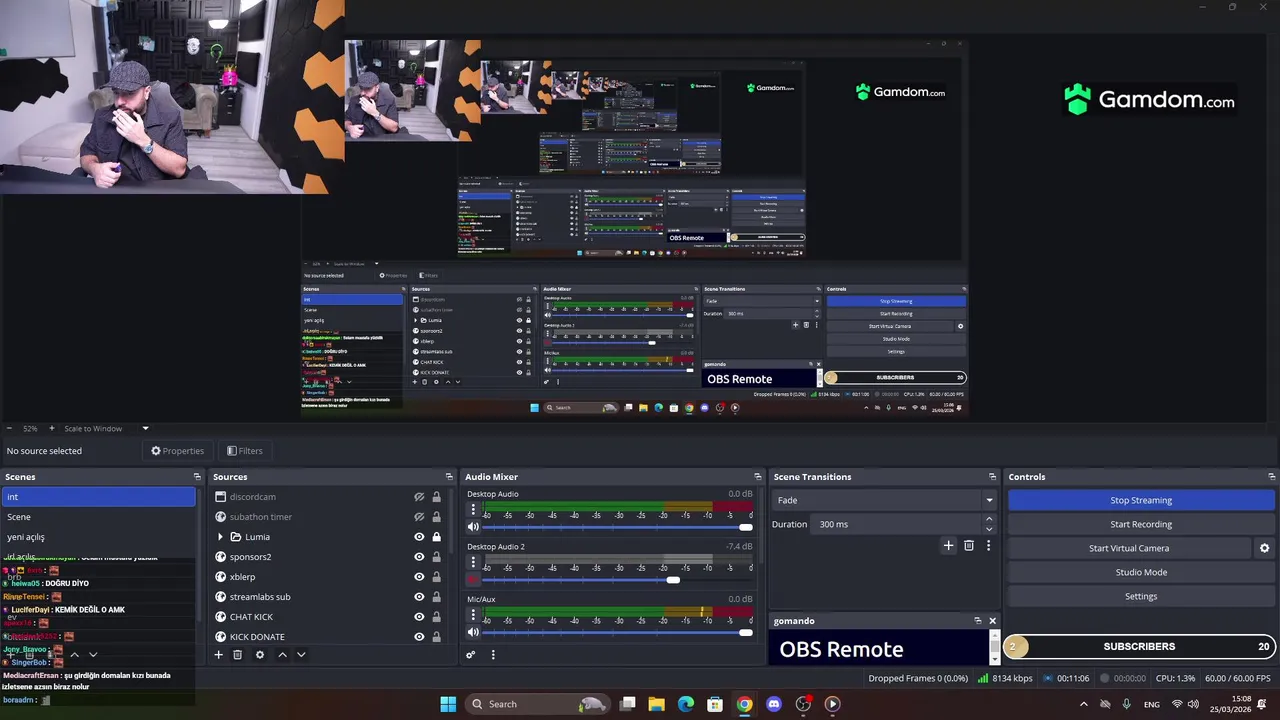Hide the Lumia group
Screen dimensions: 1280x720
pyautogui.click(x=419, y=537)
